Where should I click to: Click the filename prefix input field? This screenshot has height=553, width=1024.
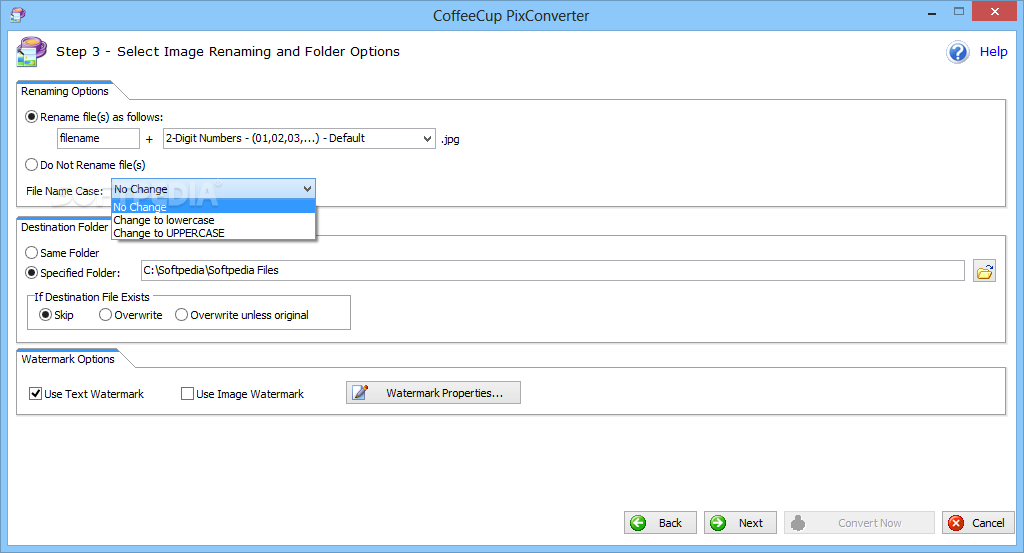click(99, 138)
